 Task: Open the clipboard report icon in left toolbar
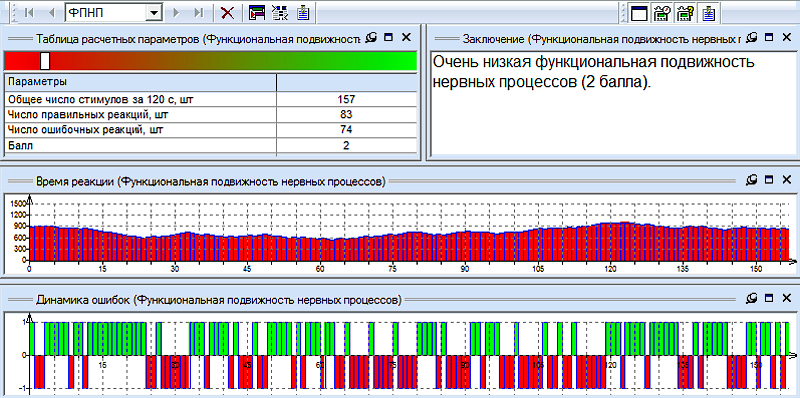tap(304, 13)
